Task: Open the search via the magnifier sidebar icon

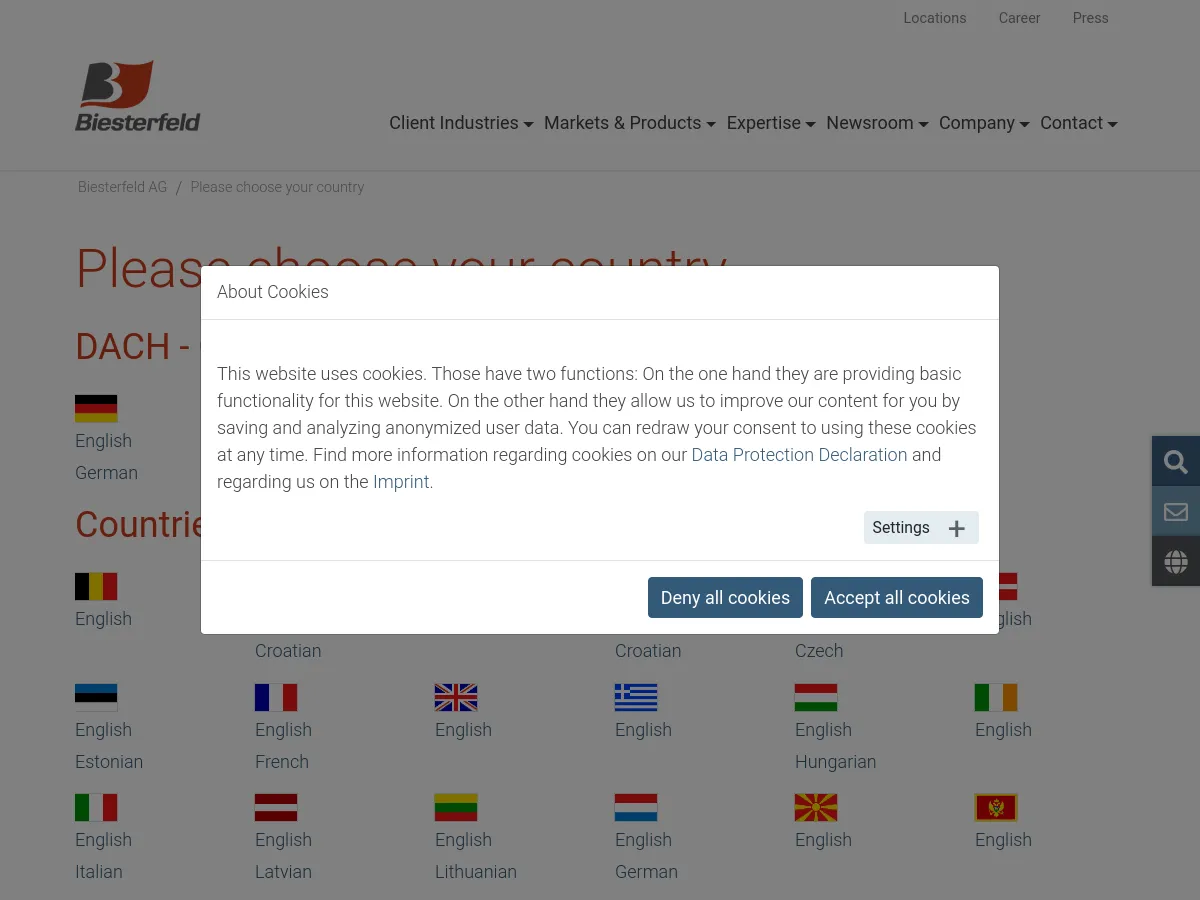Action: pyautogui.click(x=1176, y=461)
